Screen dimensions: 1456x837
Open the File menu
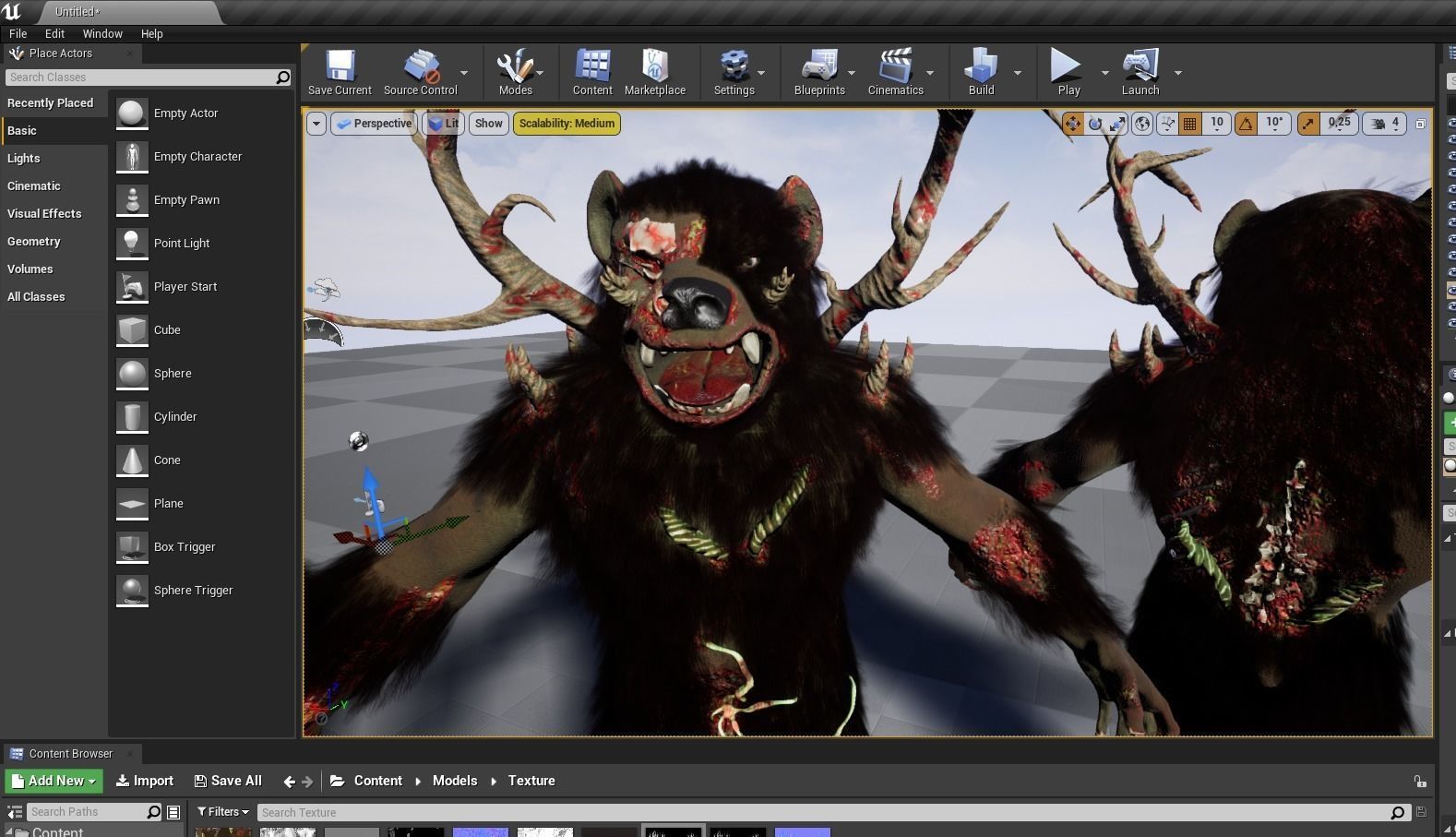click(x=18, y=33)
